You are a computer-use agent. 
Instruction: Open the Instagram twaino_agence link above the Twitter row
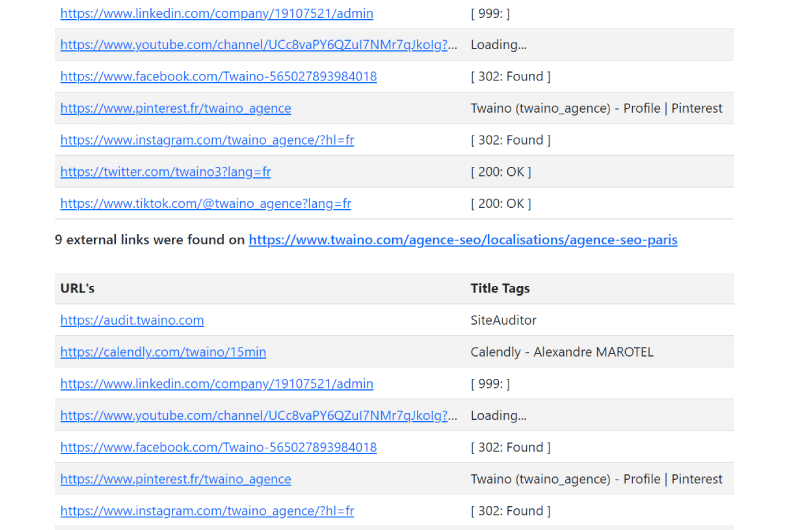click(207, 140)
